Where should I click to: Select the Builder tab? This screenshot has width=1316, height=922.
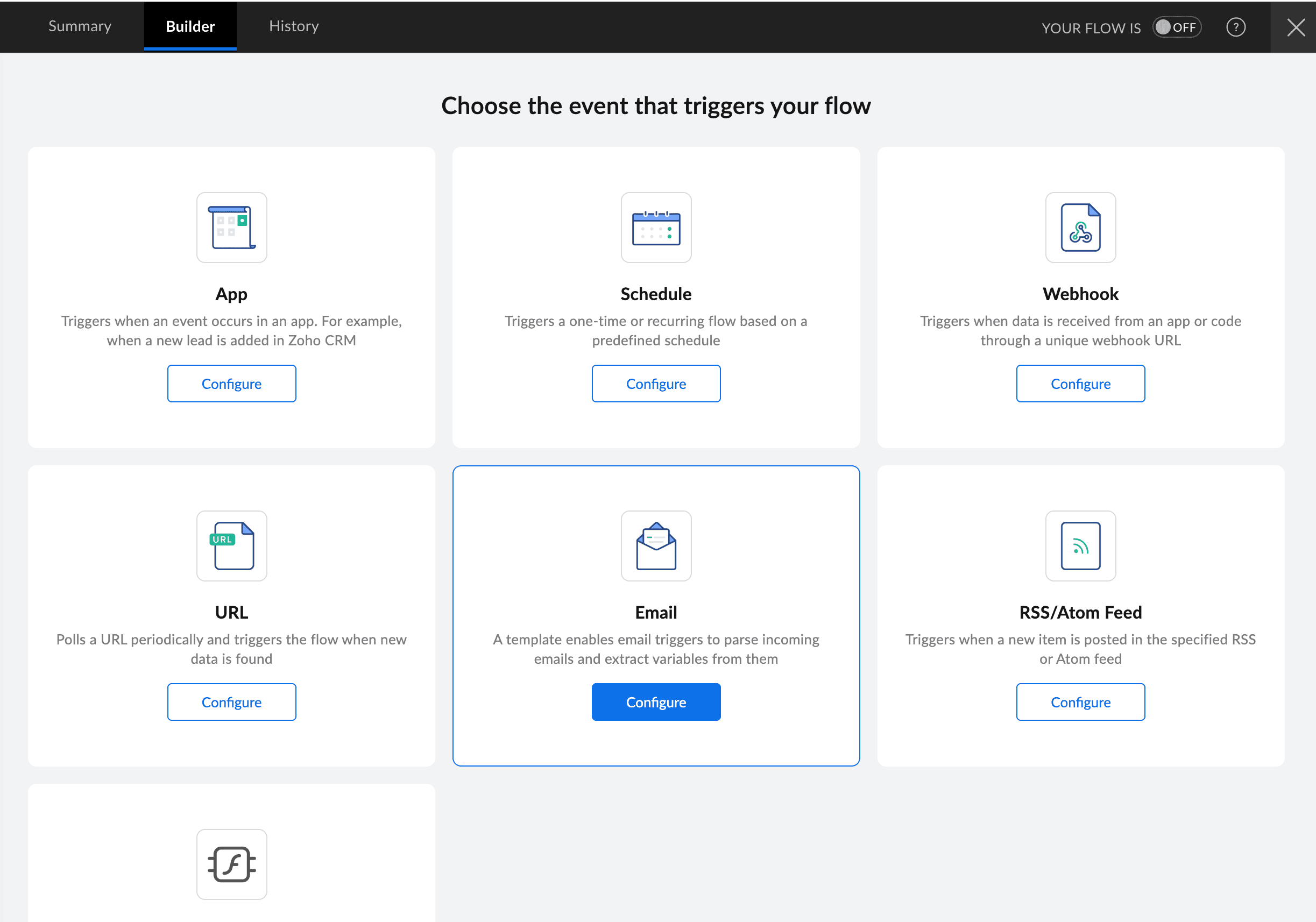coord(190,26)
